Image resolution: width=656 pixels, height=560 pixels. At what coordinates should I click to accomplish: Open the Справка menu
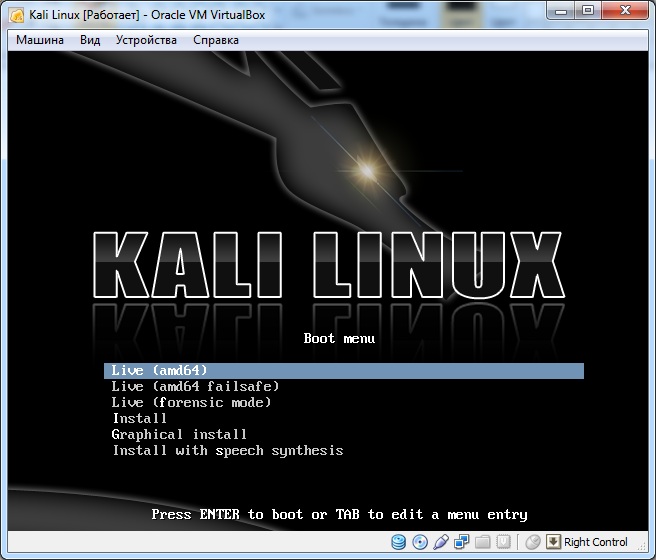tap(216, 40)
